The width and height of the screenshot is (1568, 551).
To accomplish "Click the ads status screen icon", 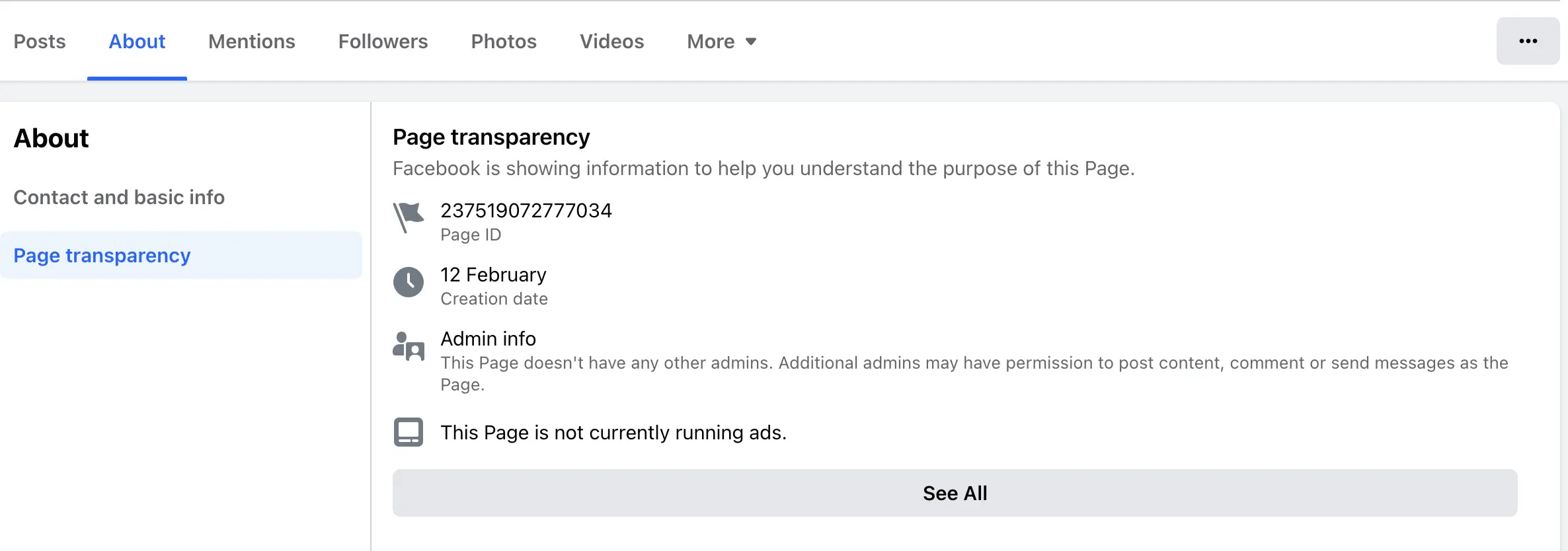I will tap(409, 432).
